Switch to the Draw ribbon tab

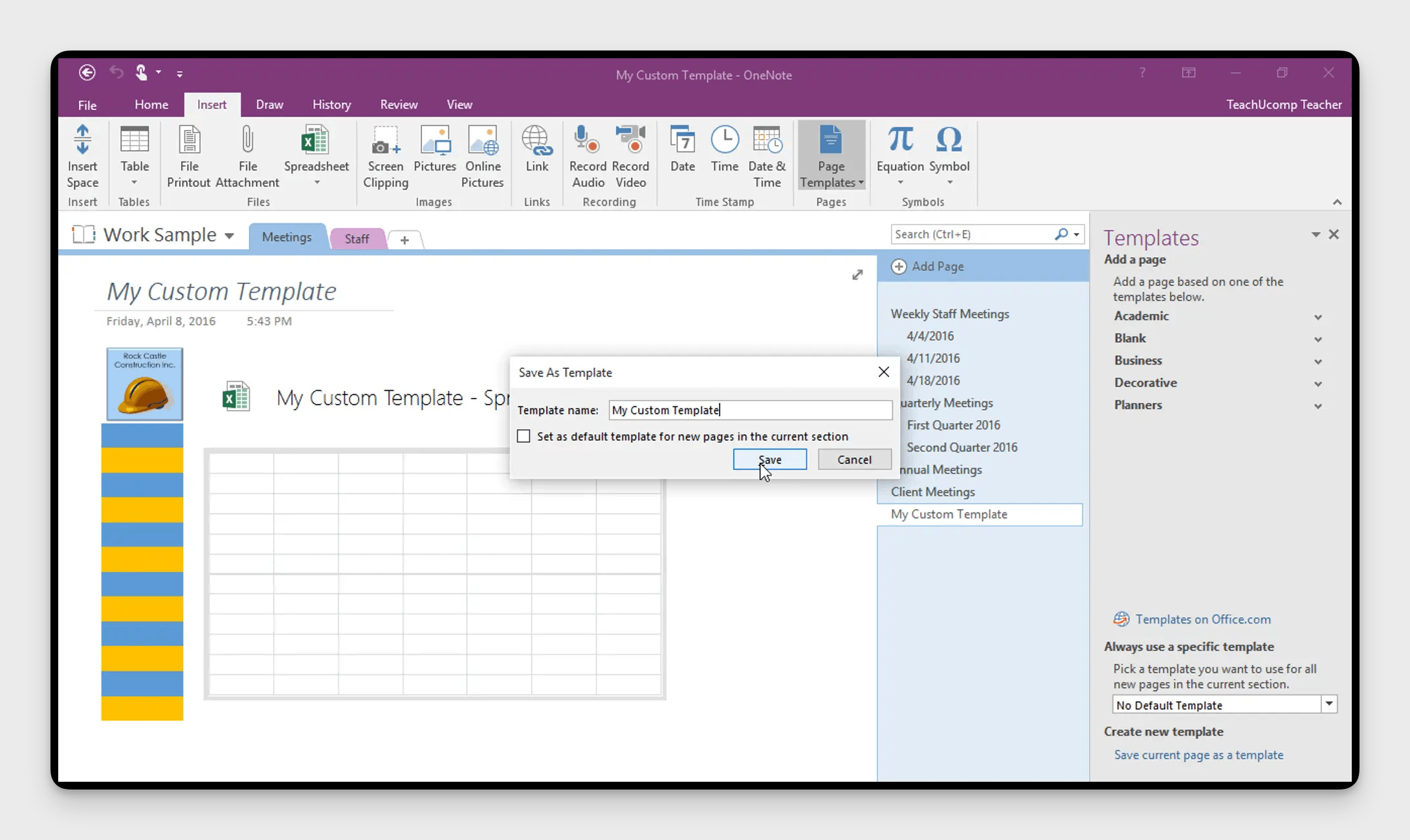point(269,105)
